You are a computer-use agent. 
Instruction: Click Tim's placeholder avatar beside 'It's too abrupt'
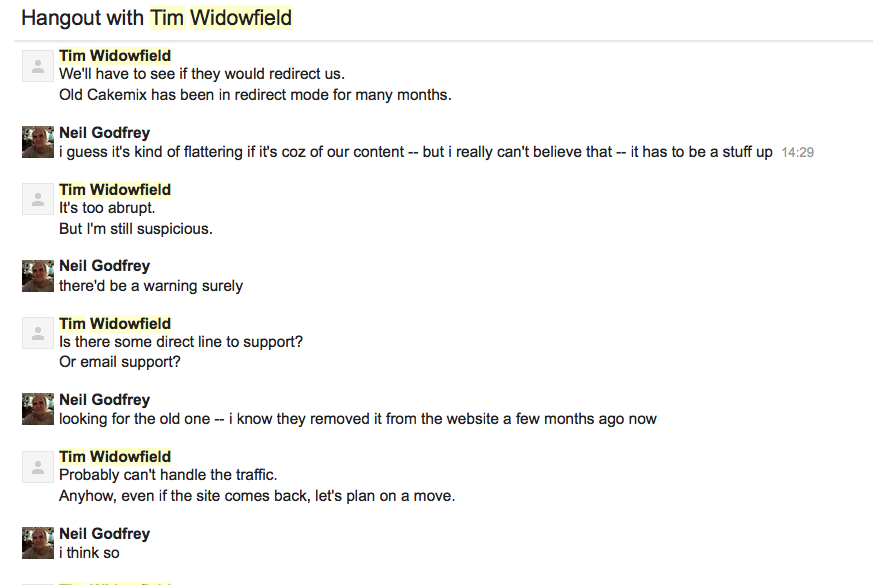pyautogui.click(x=38, y=199)
